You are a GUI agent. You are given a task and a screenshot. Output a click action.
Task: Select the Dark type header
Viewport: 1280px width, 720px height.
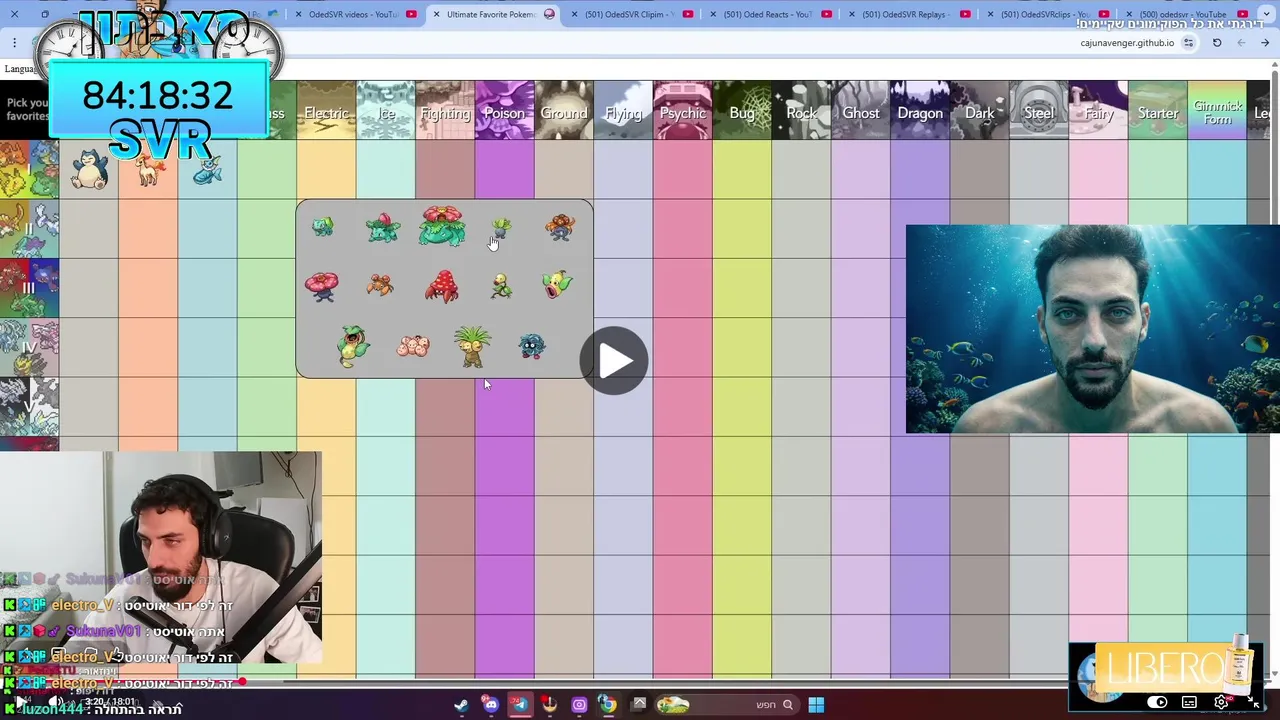tap(980, 110)
